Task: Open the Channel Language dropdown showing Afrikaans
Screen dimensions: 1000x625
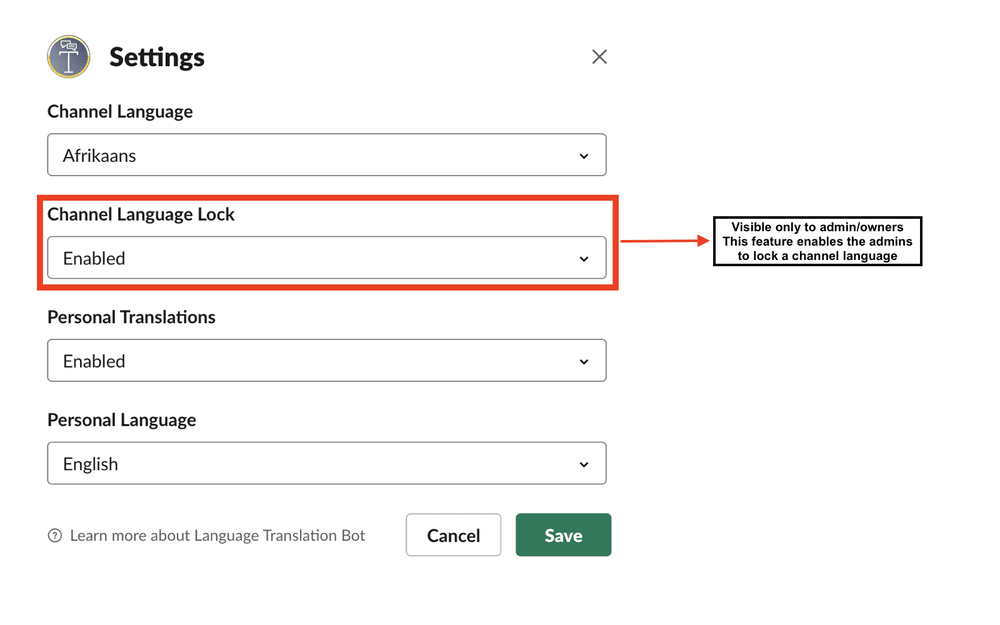Action: 327,155
